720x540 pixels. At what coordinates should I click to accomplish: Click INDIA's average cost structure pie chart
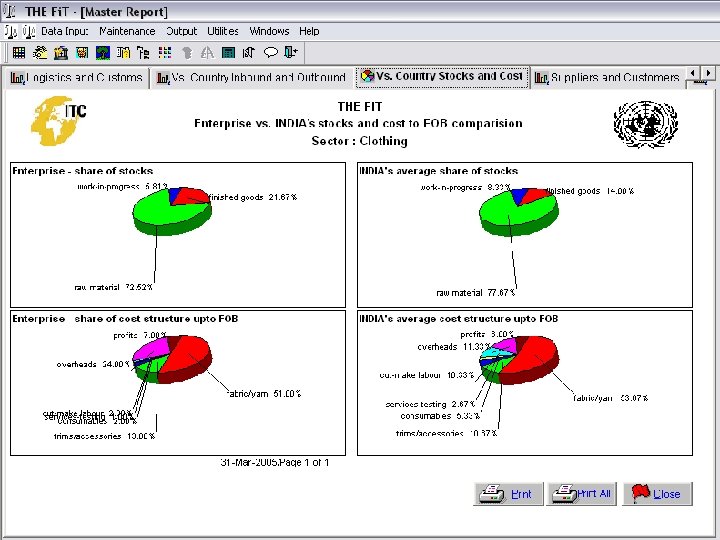click(519, 360)
